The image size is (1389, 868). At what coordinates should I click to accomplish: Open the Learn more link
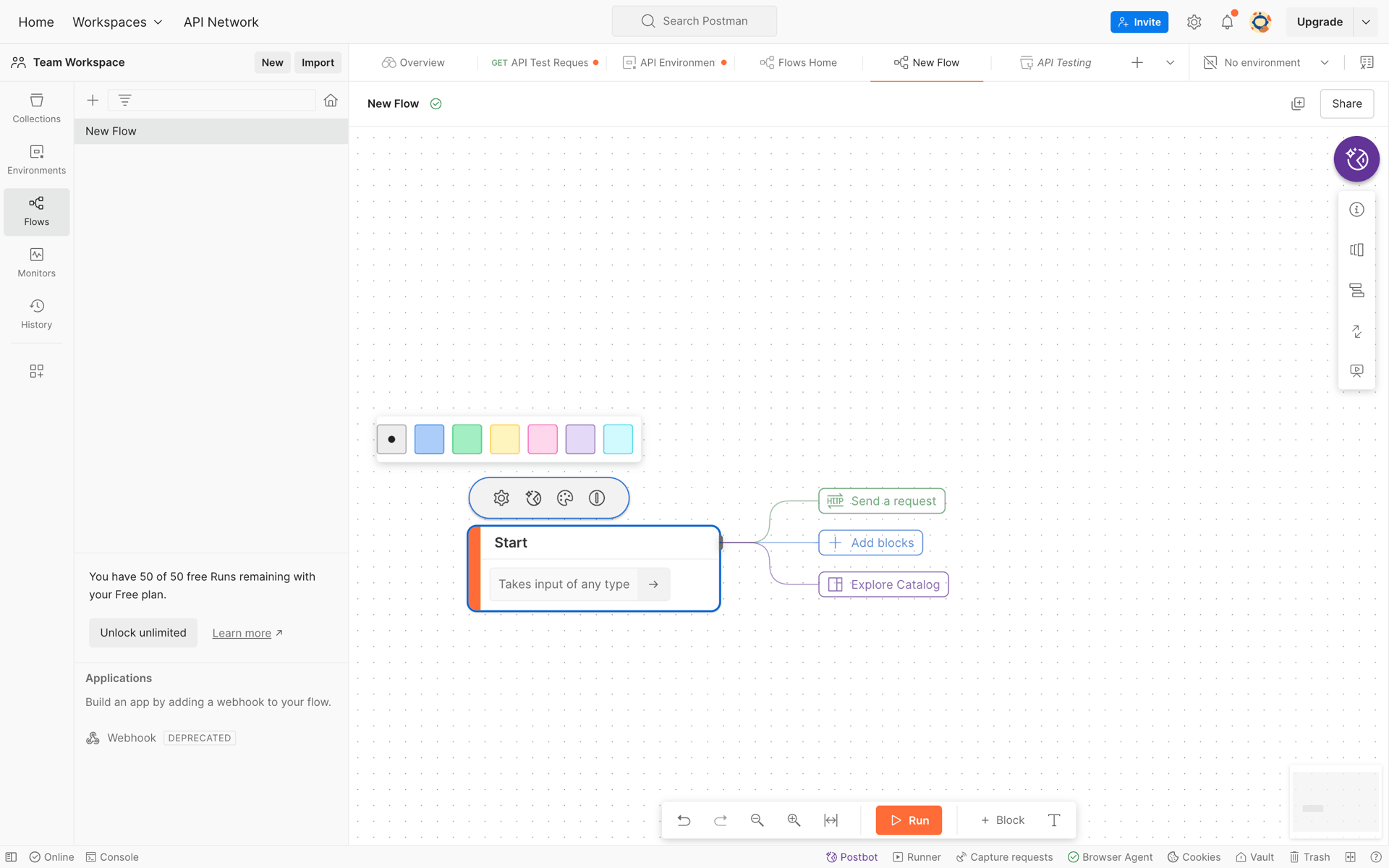click(247, 634)
